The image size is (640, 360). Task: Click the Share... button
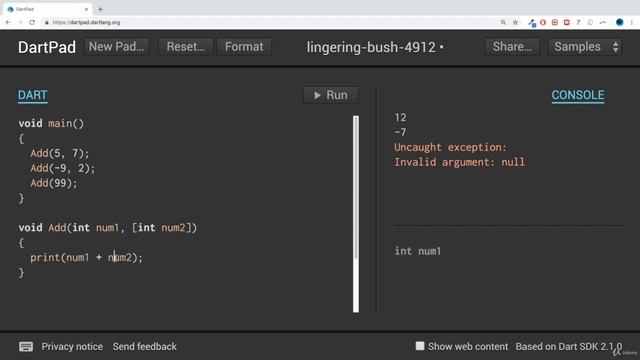tap(512, 47)
